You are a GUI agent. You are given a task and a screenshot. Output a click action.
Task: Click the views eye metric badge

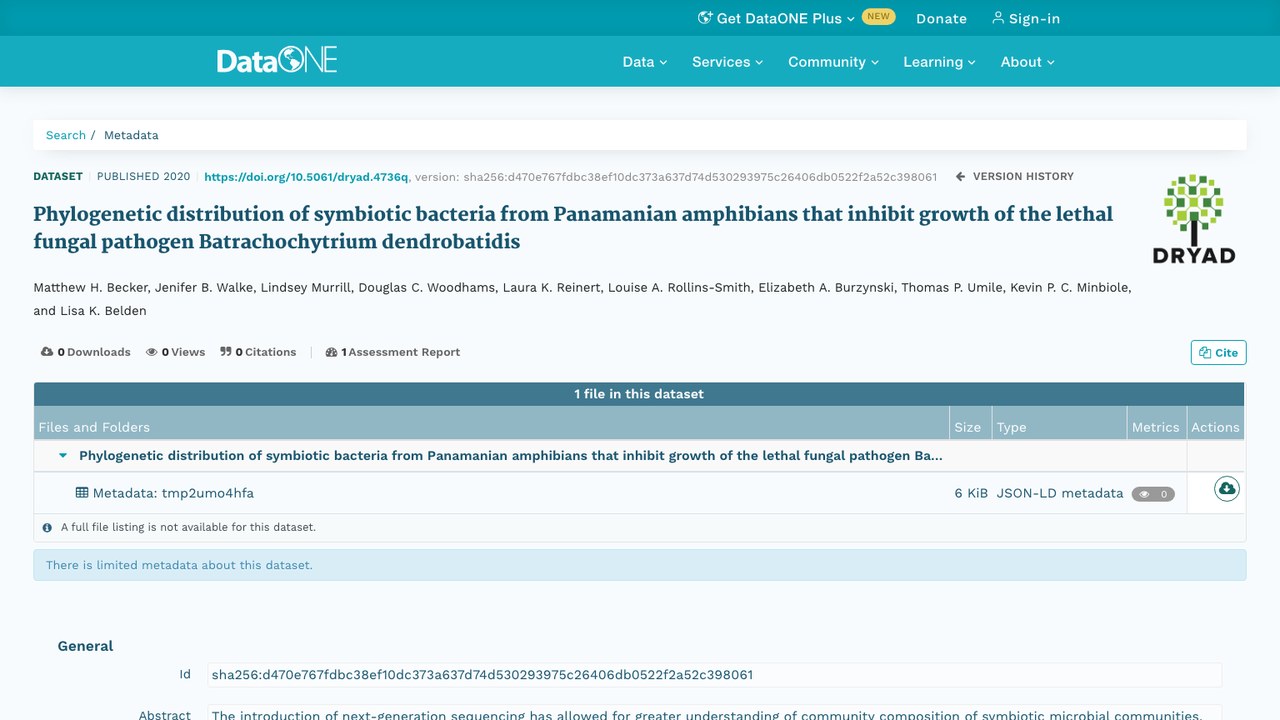1153,494
